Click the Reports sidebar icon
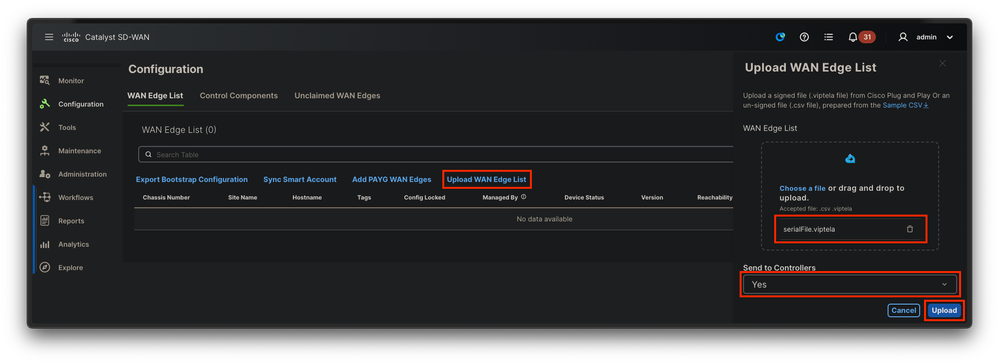999x364 pixels. point(45,221)
